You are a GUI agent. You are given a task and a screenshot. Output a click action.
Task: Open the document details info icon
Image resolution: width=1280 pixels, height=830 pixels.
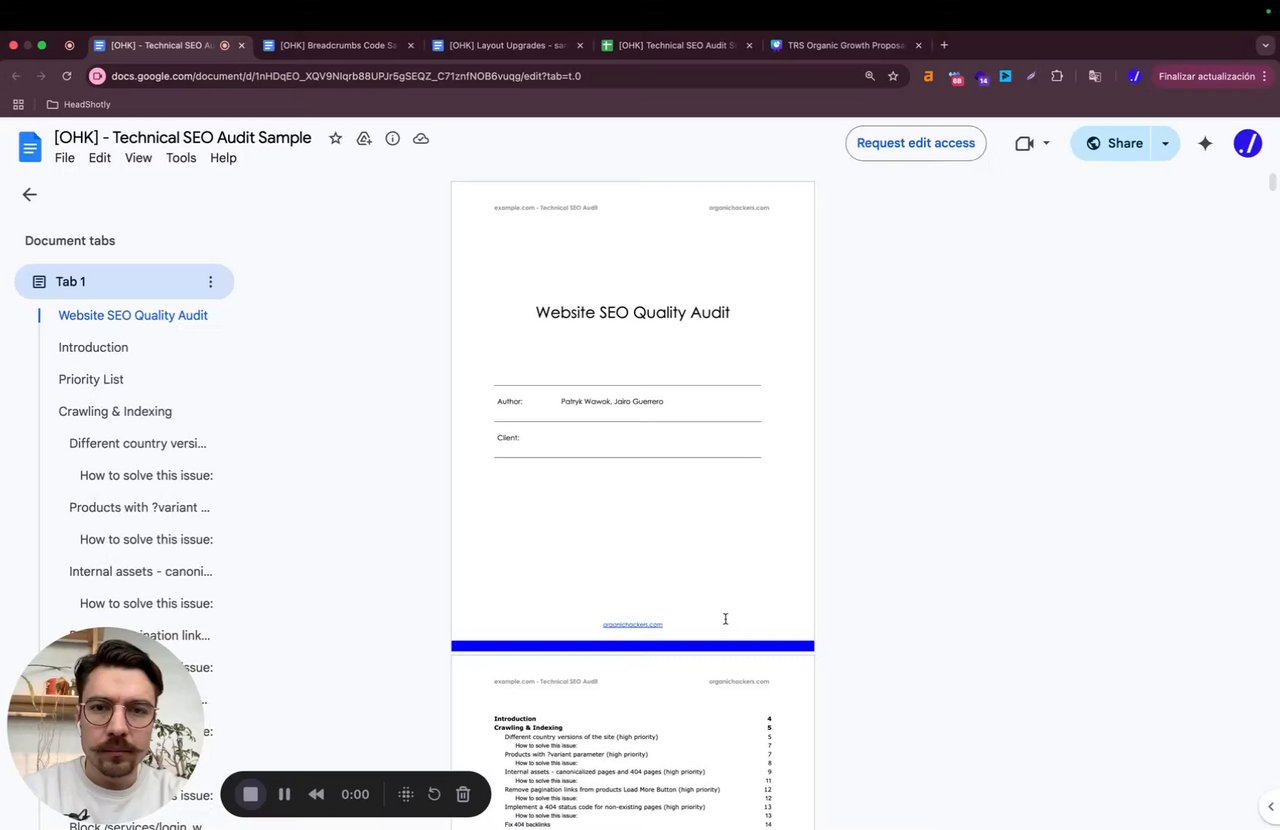point(393,138)
